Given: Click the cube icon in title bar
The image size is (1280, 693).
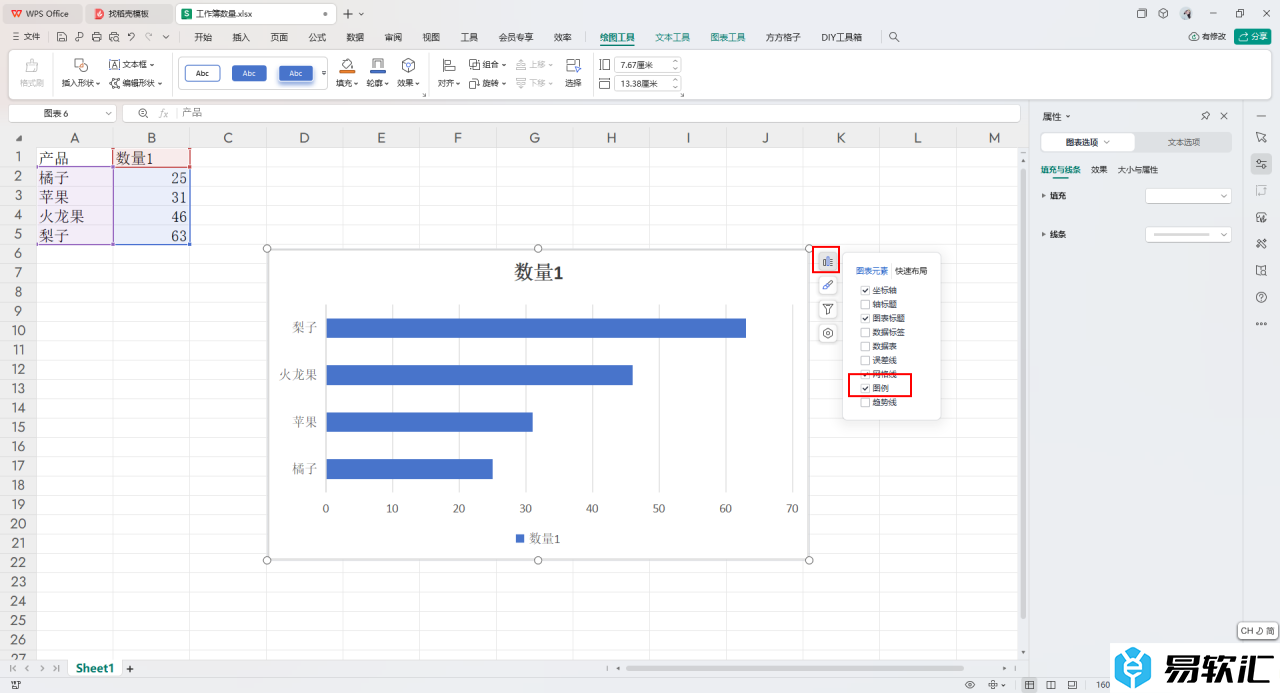Looking at the screenshot, I should tap(1163, 14).
